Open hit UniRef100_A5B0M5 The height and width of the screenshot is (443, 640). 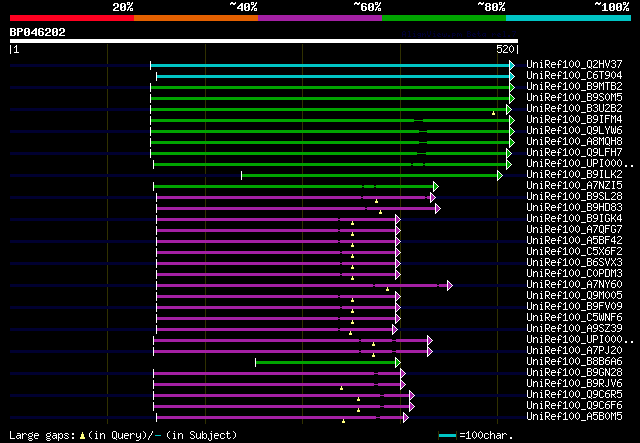coord(574,417)
